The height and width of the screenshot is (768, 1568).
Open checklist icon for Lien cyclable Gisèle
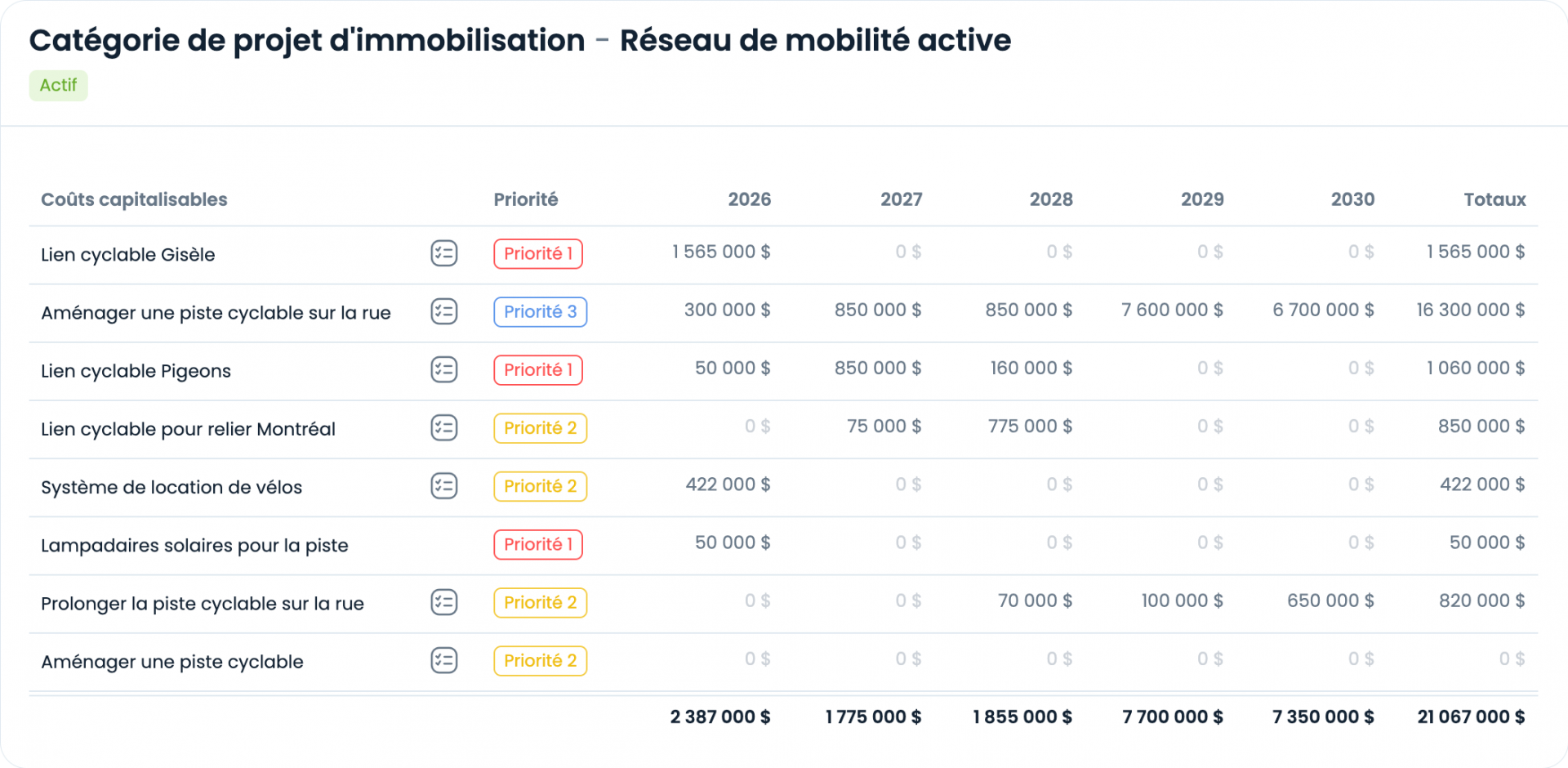[x=444, y=253]
